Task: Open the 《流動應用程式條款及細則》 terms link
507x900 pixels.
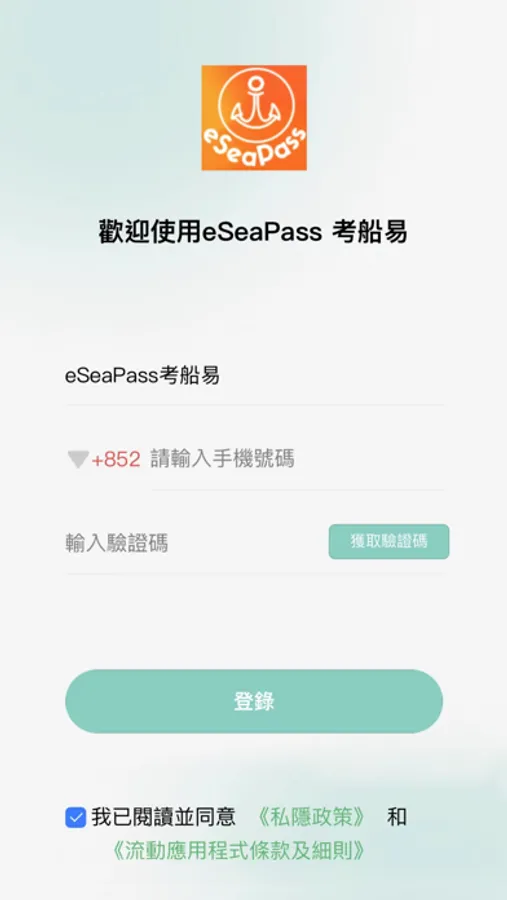Action: click(x=238, y=851)
